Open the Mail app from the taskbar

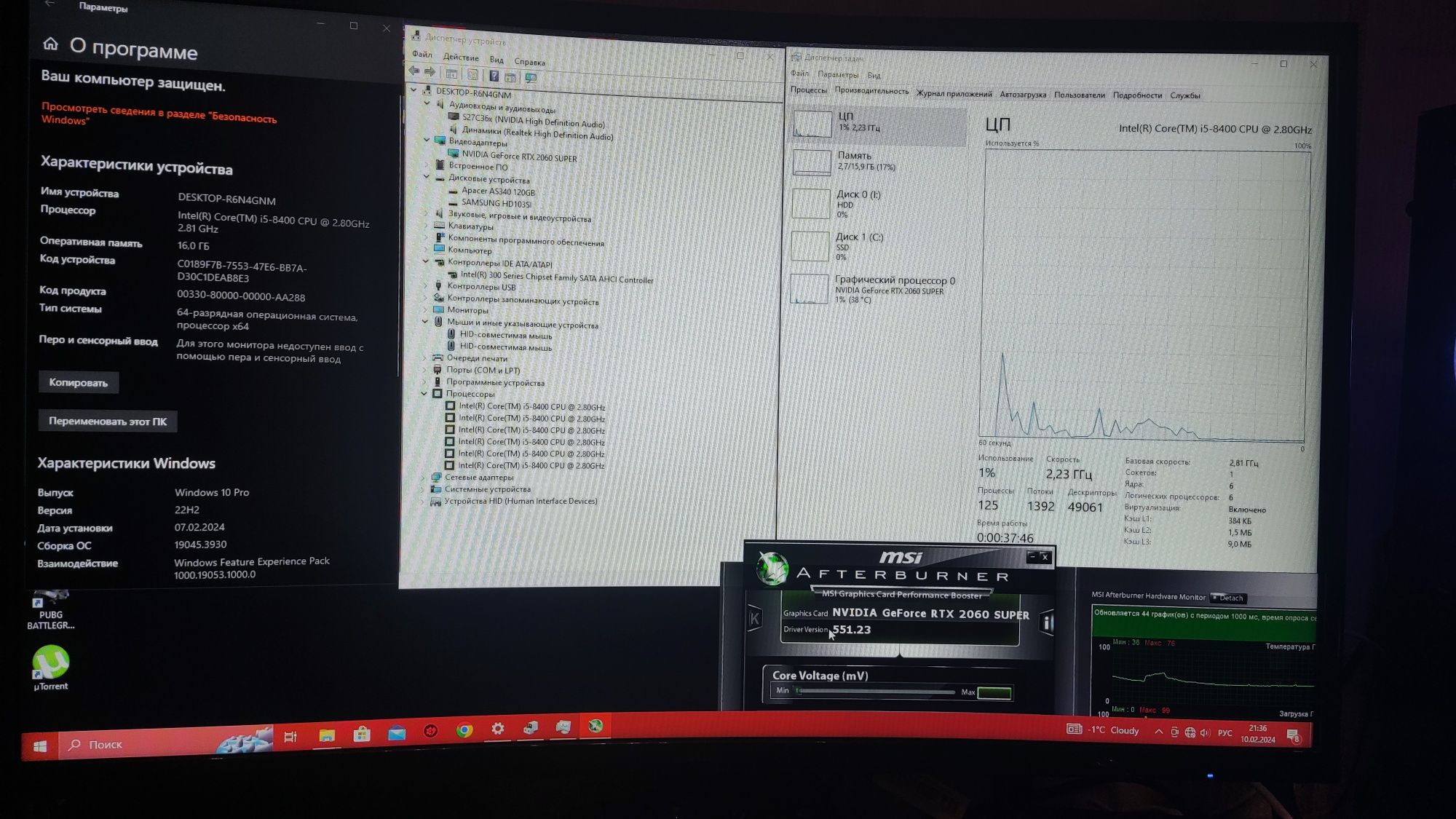[x=397, y=732]
